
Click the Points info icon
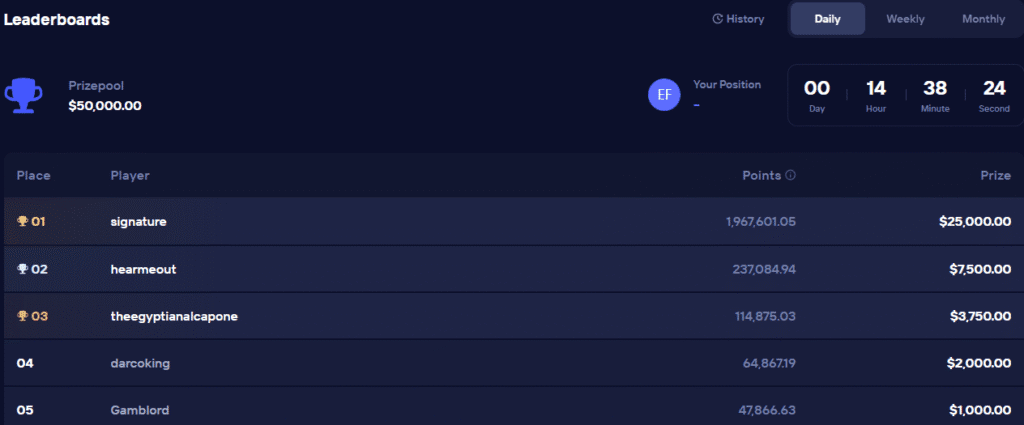tap(790, 175)
